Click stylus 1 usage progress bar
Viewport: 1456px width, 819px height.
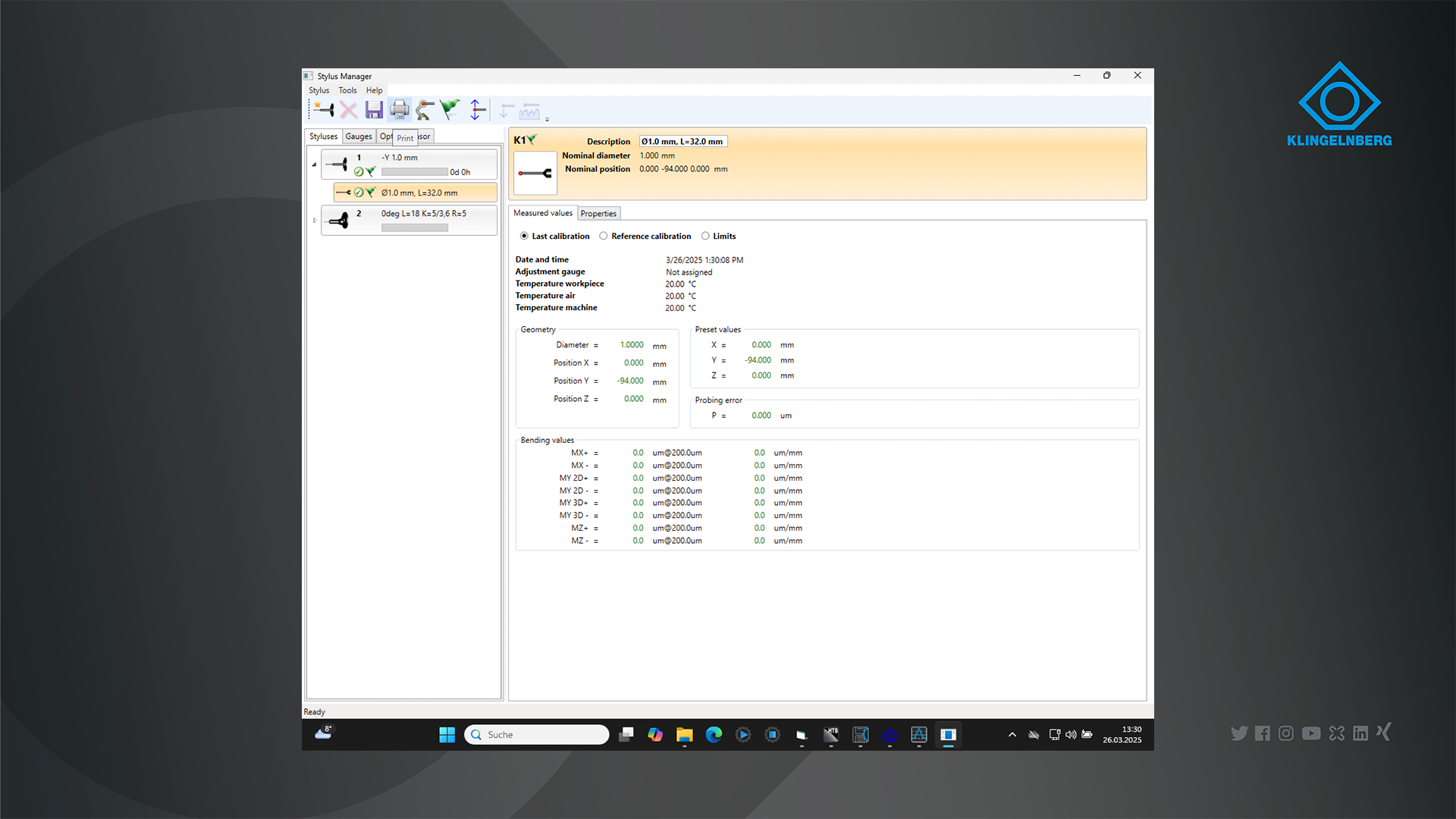(415, 172)
